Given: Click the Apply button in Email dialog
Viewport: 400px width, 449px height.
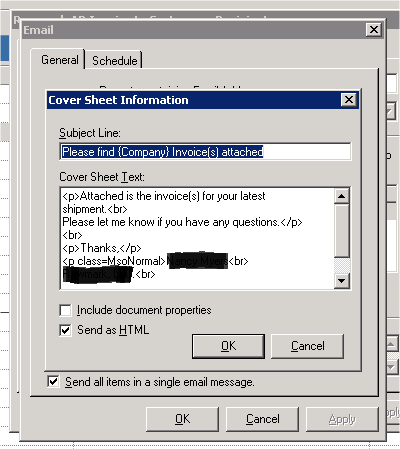Looking at the screenshot, I should pos(342,419).
